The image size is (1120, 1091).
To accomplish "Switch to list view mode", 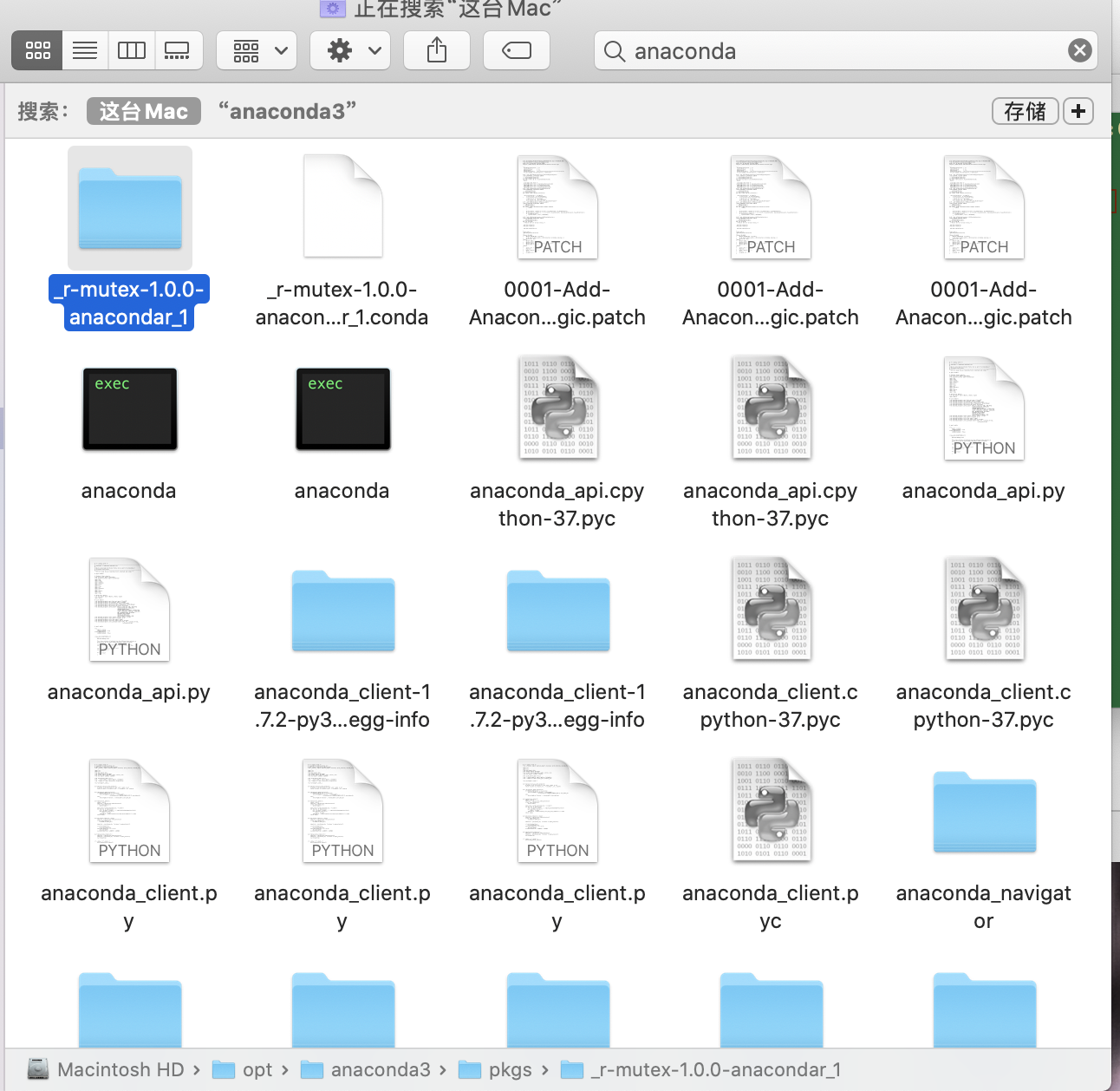I will (85, 50).
